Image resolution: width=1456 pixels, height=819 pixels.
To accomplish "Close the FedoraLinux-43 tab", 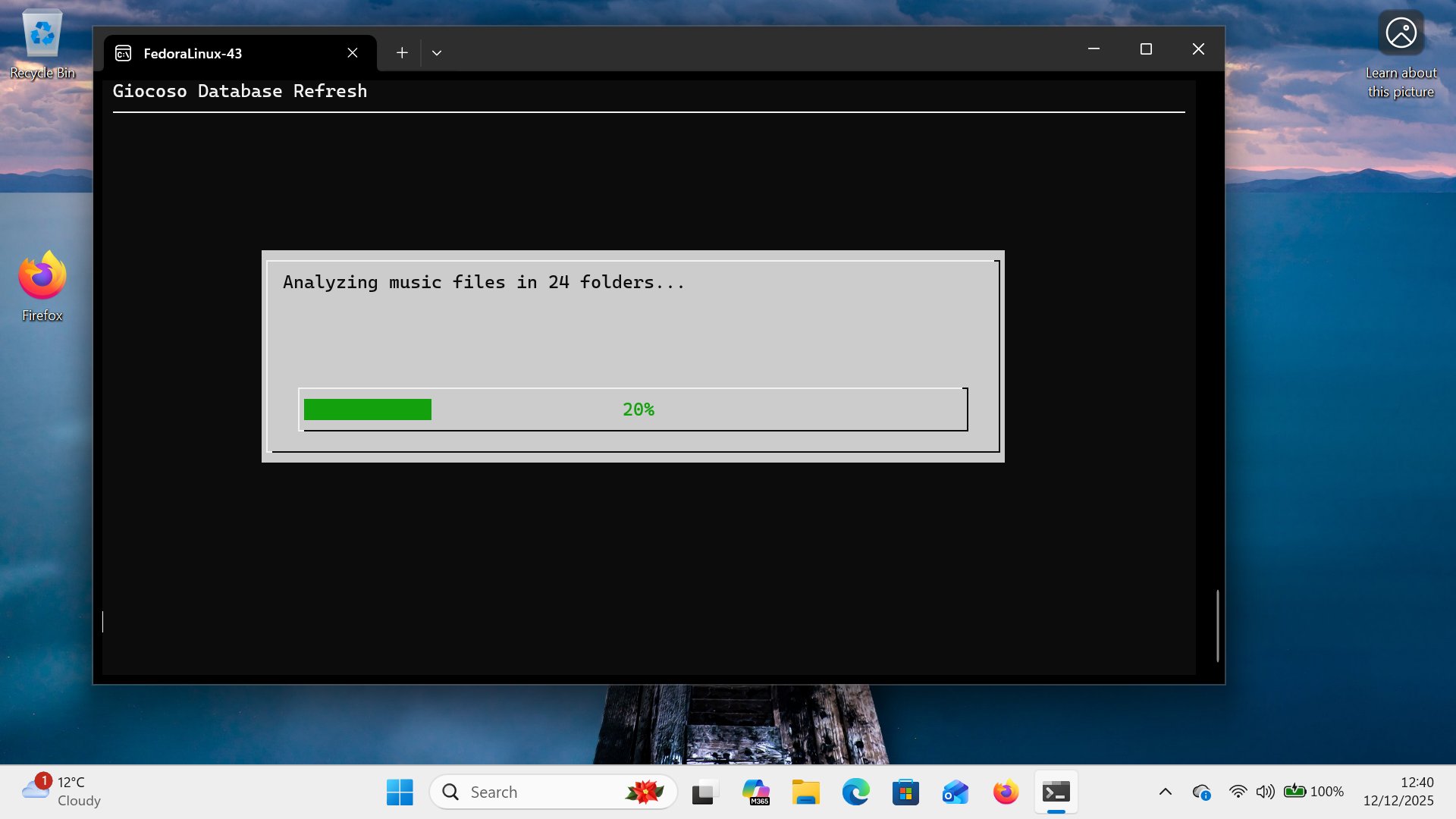I will (x=353, y=53).
